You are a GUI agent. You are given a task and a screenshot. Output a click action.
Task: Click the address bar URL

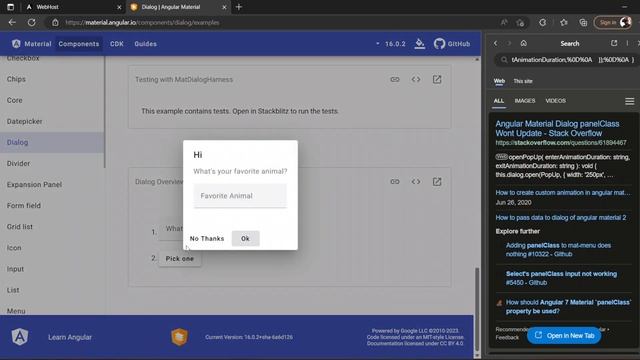[142, 22]
